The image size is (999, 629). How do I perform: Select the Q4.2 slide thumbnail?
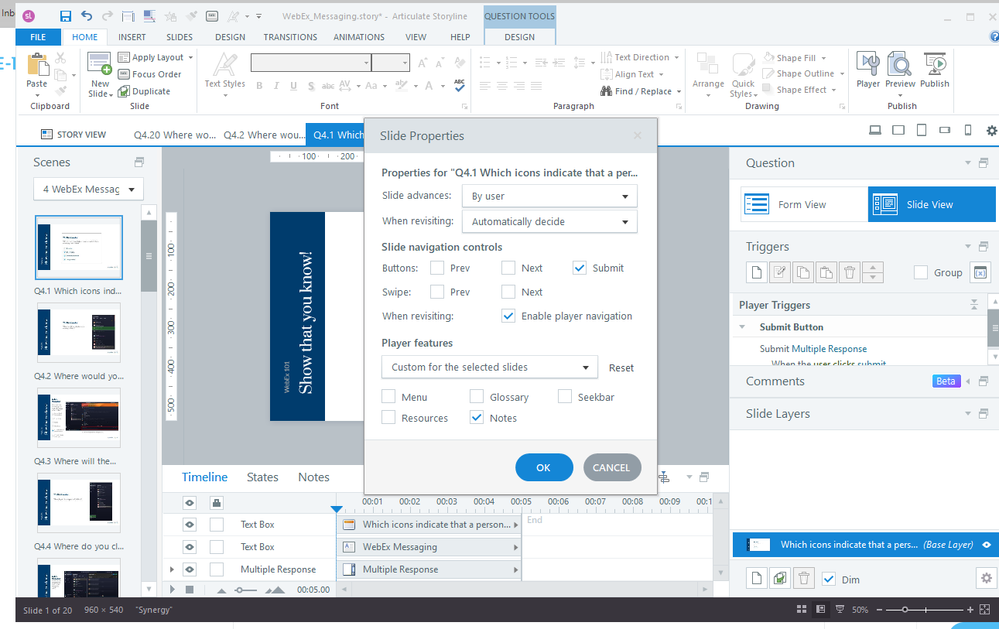(x=79, y=335)
